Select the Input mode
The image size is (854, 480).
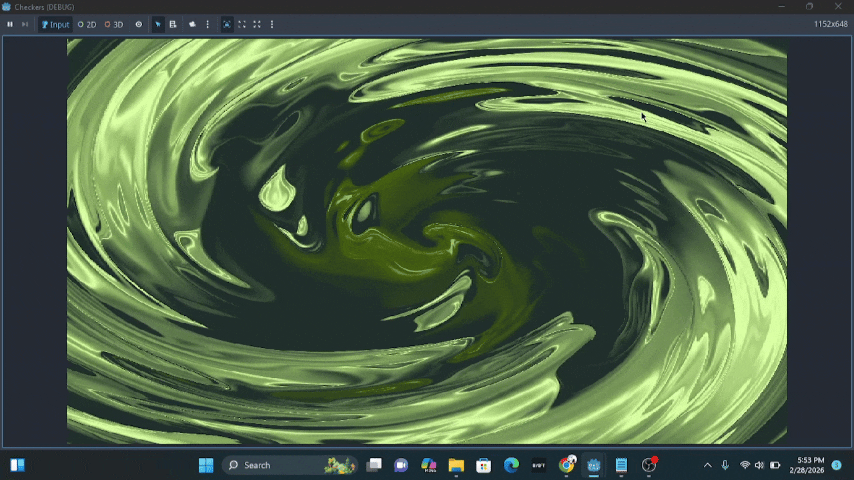[55, 25]
